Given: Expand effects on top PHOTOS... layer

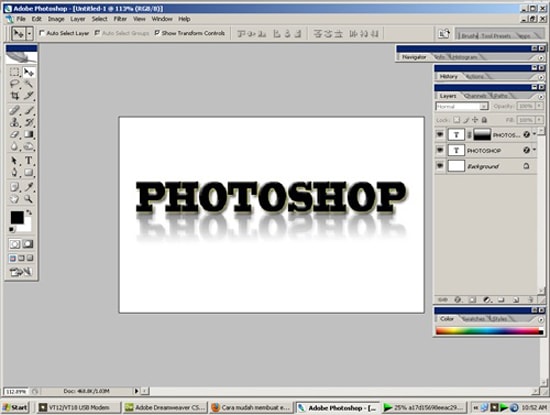Looking at the screenshot, I should point(534,134).
